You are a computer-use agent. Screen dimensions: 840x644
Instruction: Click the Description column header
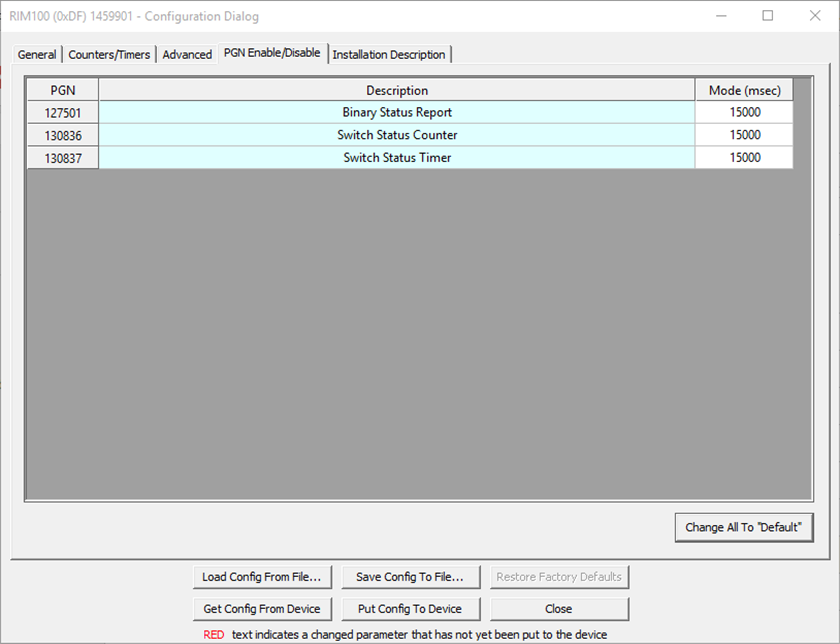397,91
